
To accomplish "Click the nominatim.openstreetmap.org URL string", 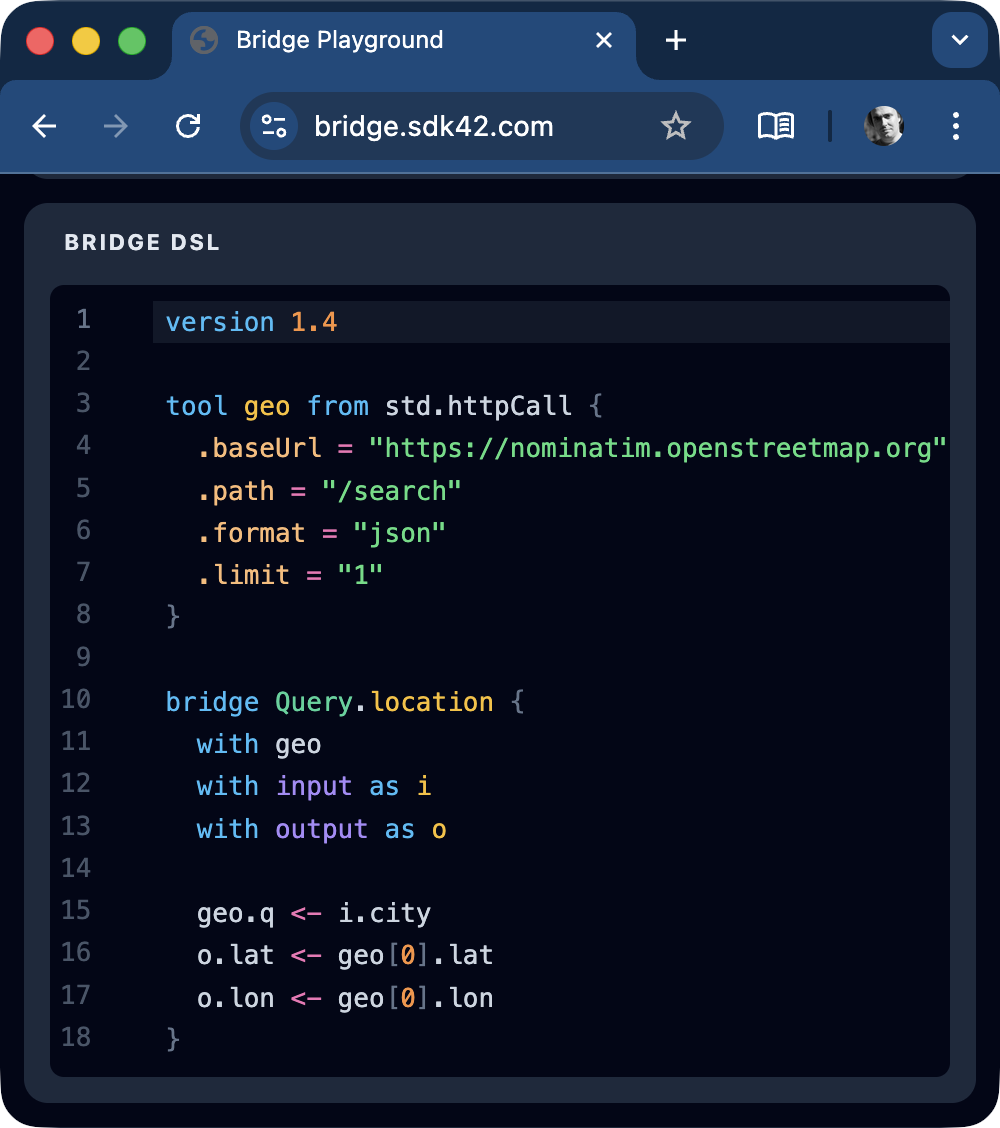I will [660, 447].
